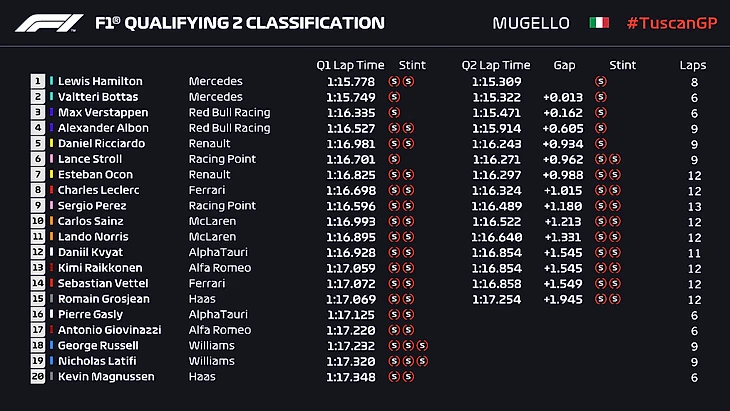Image resolution: width=730 pixels, height=411 pixels.
Task: Click the Gap column header
Action: (x=564, y=65)
